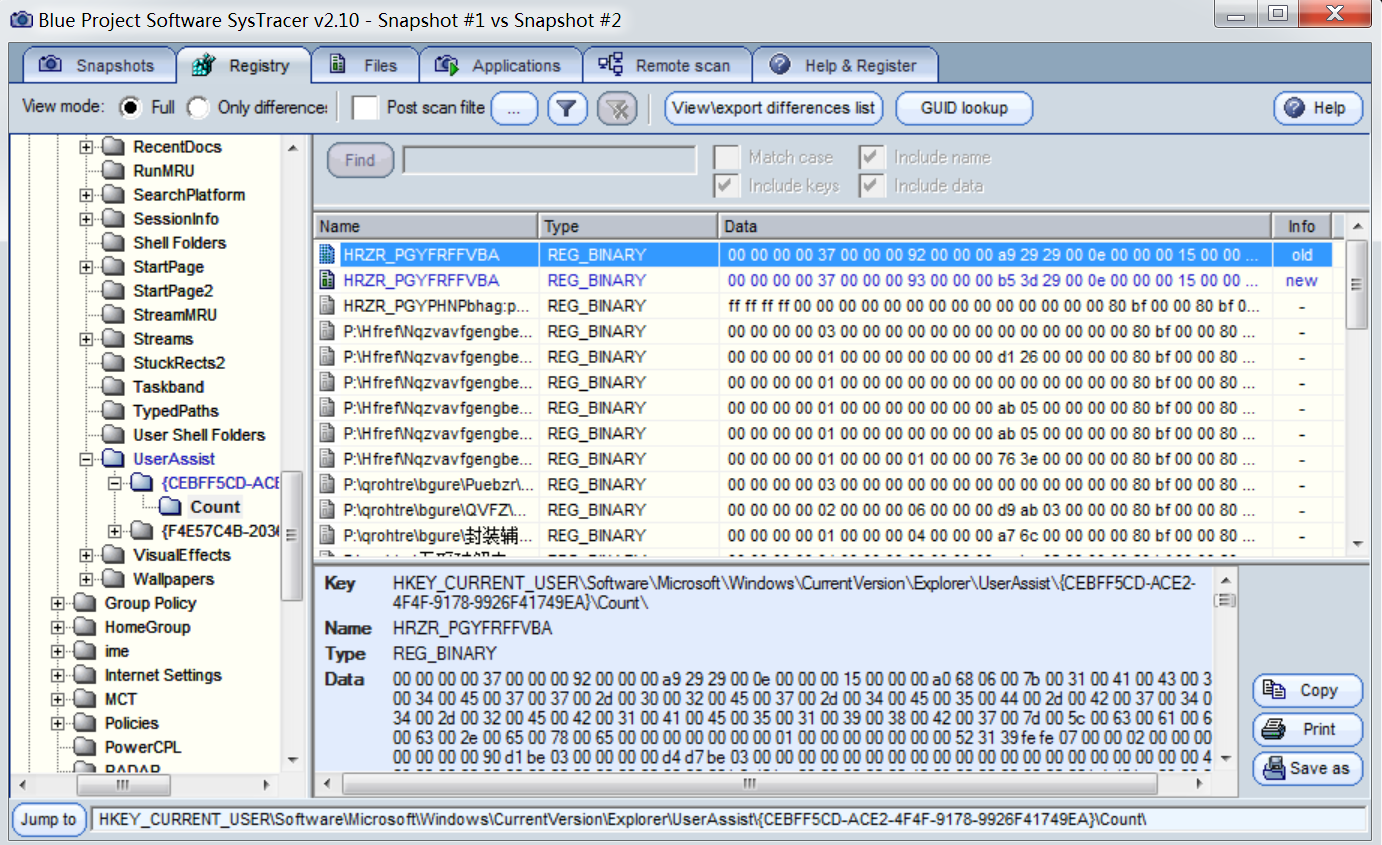Click the StreamMRU folder icon
Image resolution: width=1382 pixels, height=845 pixels.
point(114,315)
